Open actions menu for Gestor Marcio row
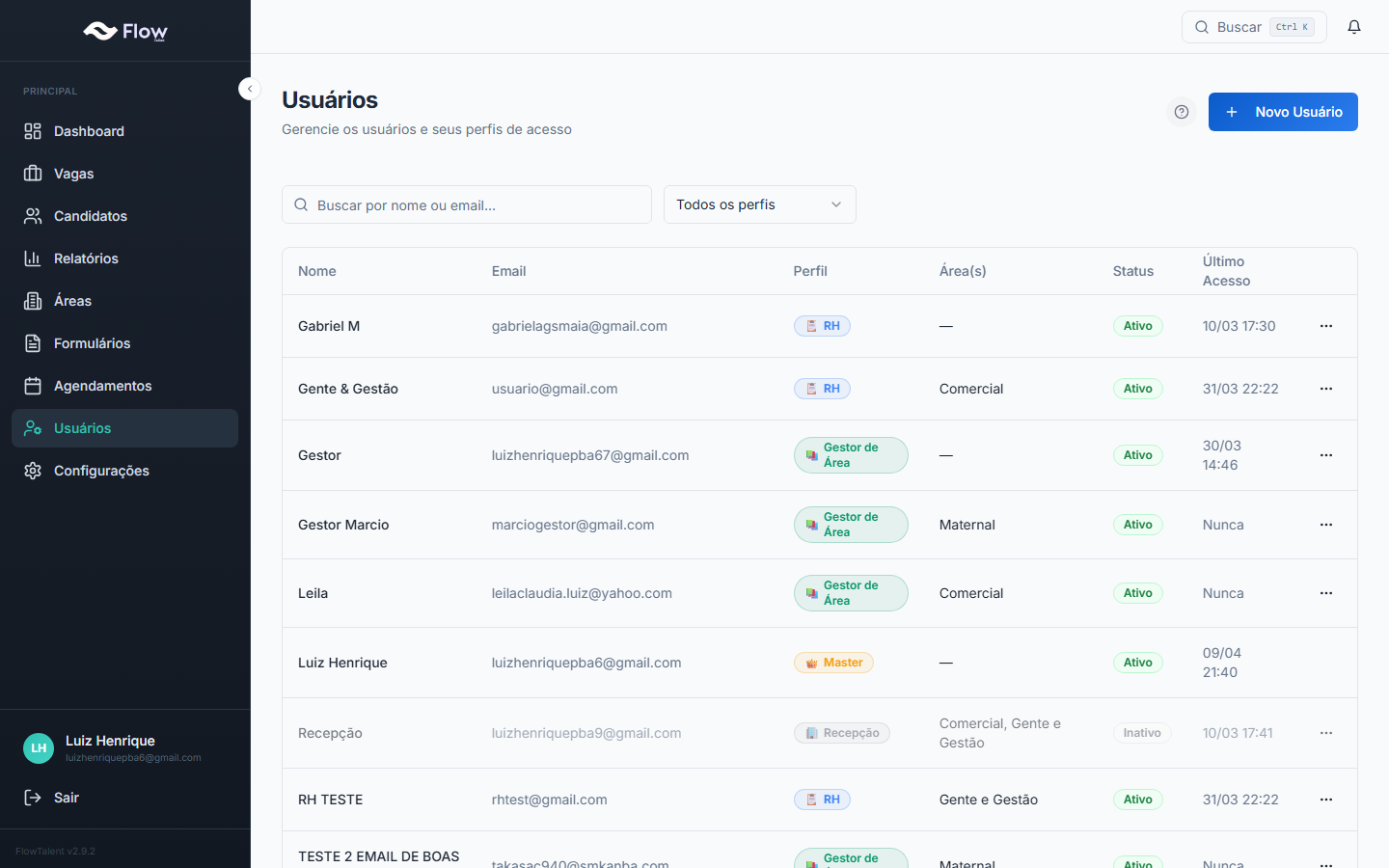 click(1326, 525)
